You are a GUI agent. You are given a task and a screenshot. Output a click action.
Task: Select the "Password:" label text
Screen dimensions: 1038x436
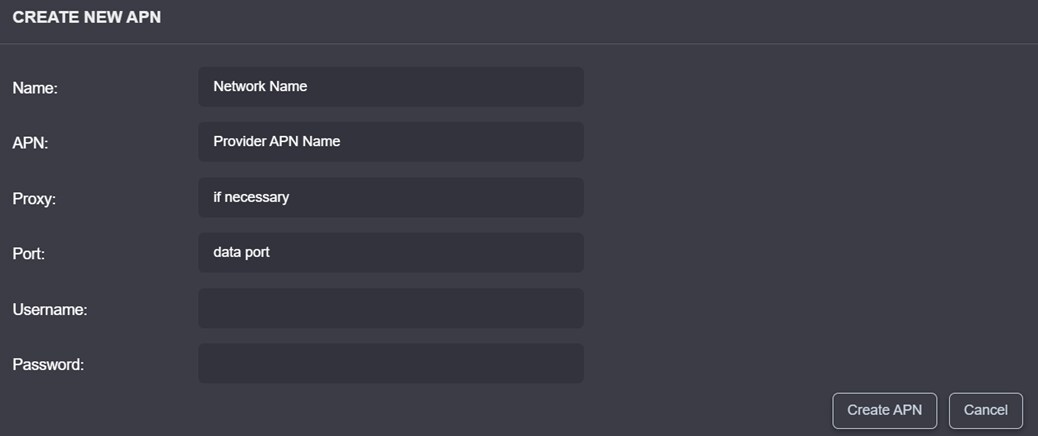[48, 365]
